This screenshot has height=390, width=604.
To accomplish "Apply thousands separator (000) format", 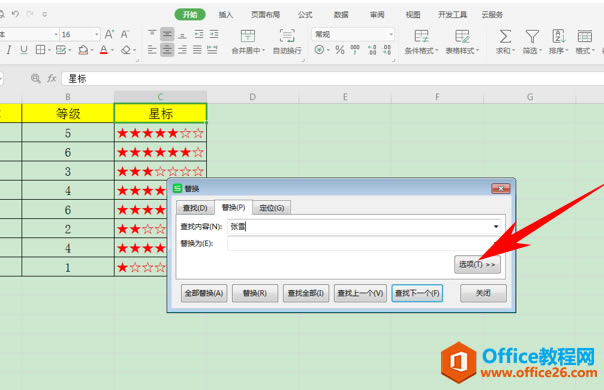I will click(355, 49).
